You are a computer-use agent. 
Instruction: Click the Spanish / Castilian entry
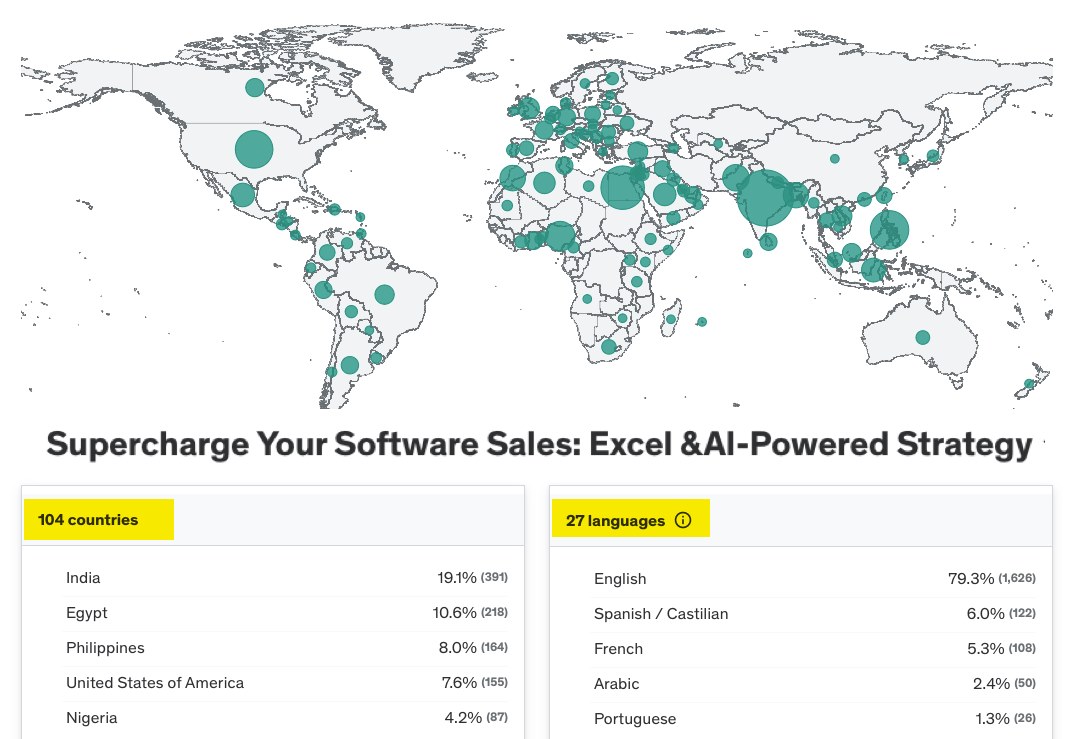pos(660,613)
